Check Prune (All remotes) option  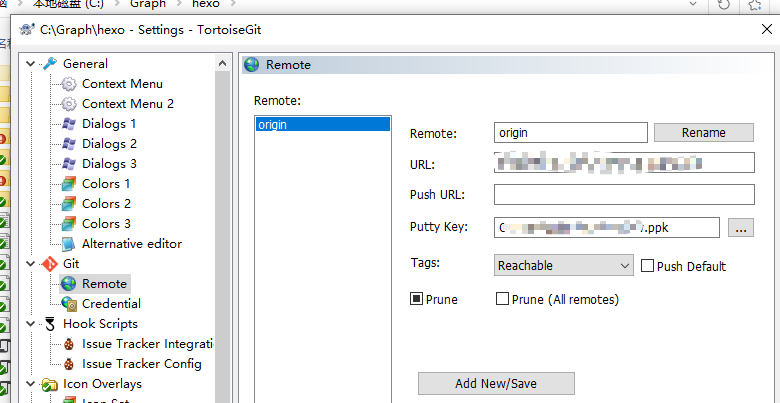pos(503,299)
